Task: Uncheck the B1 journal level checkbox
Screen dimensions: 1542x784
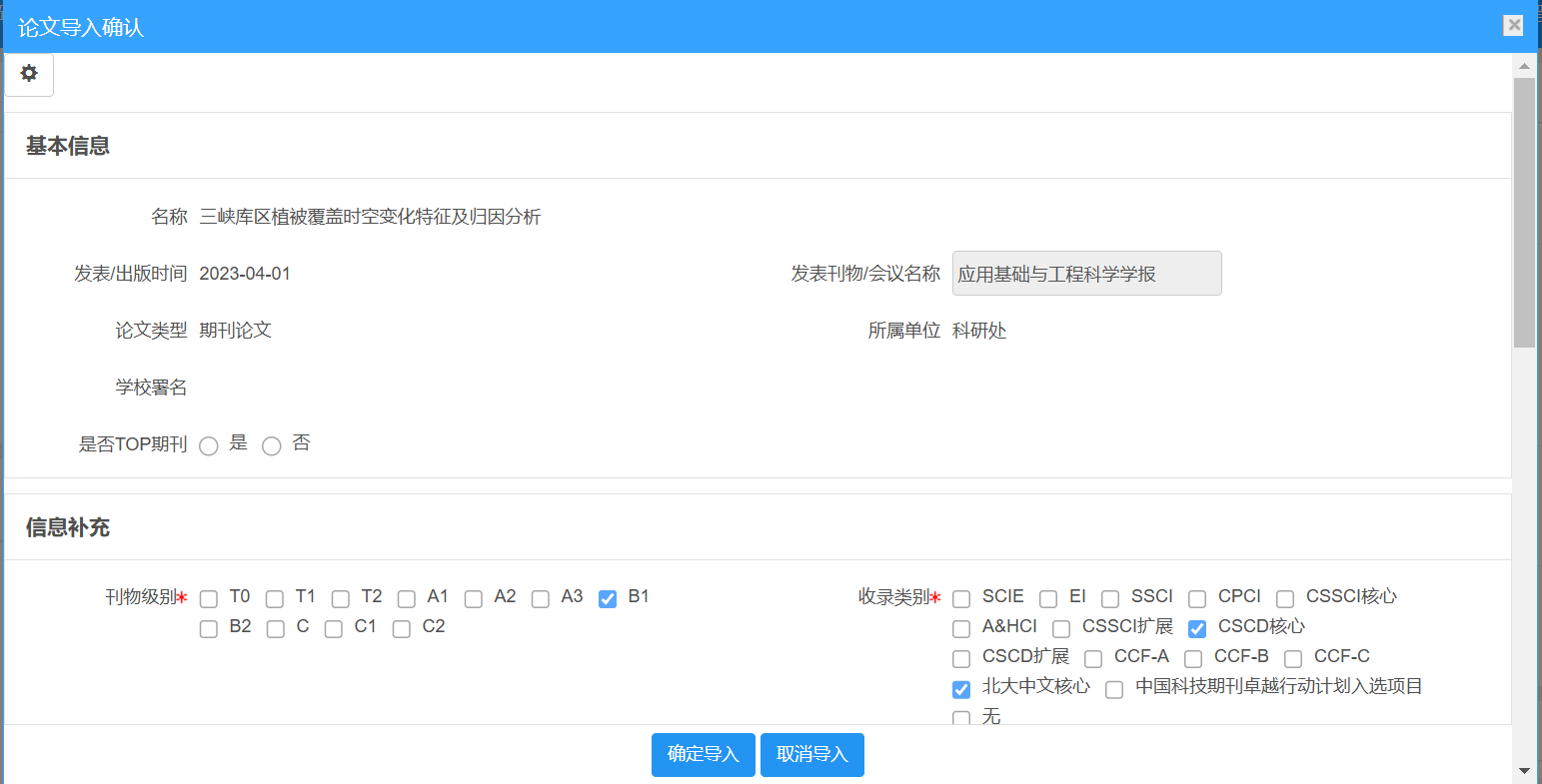Action: pos(608,599)
